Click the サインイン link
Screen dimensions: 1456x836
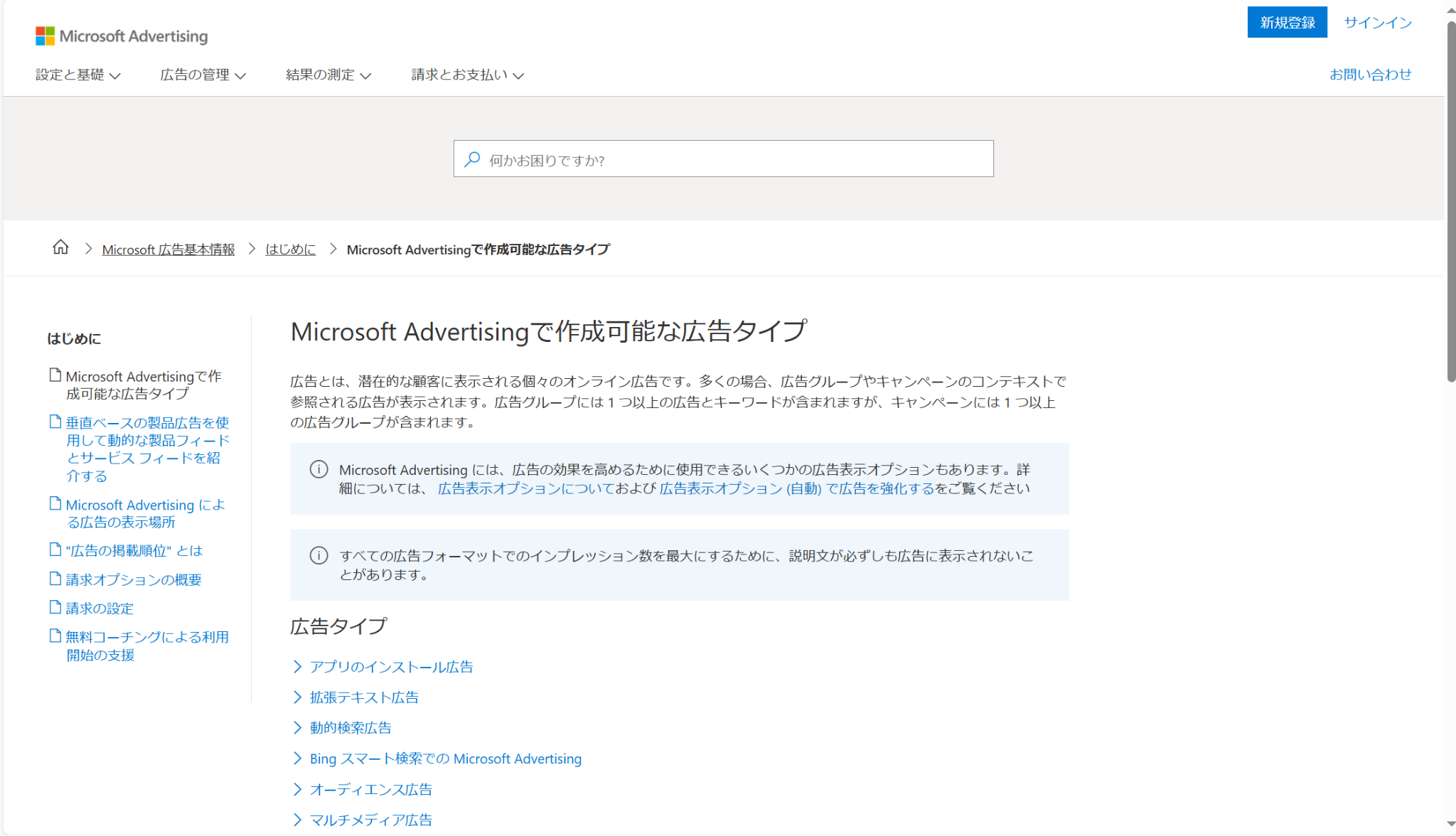(x=1377, y=23)
